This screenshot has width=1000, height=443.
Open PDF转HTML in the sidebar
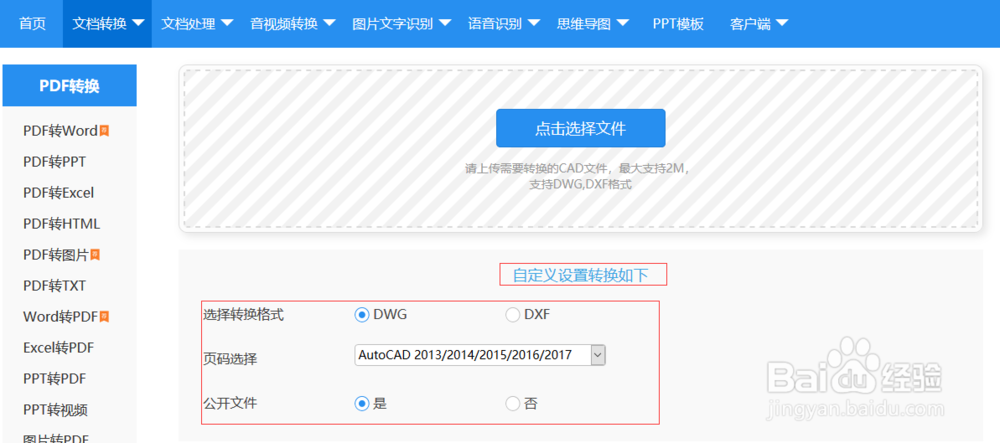click(x=61, y=224)
